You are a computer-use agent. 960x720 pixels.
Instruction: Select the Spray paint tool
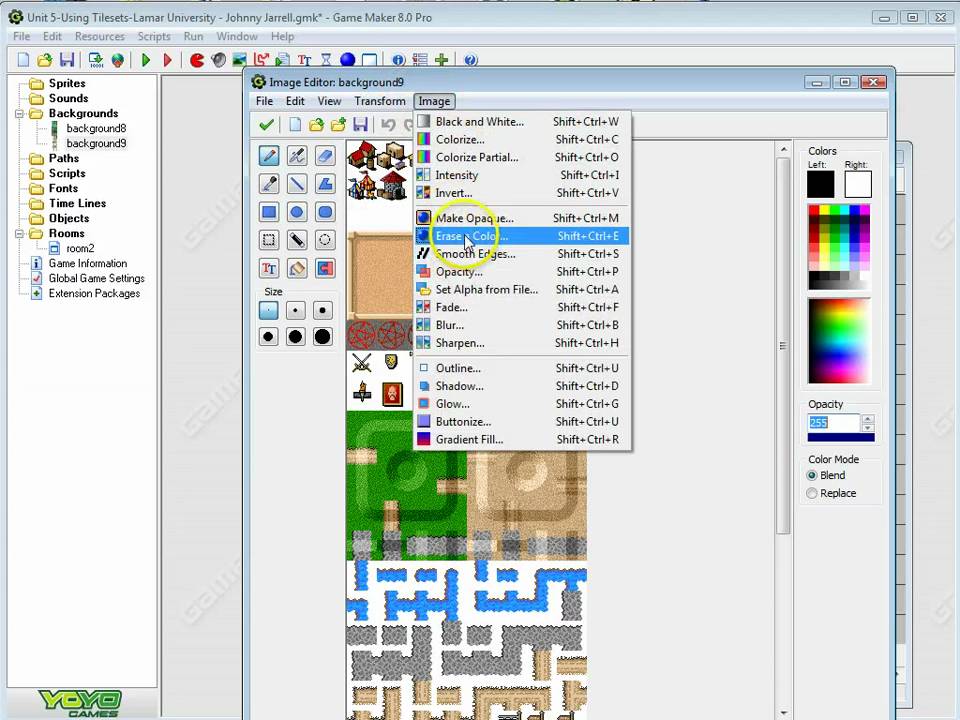point(297,156)
